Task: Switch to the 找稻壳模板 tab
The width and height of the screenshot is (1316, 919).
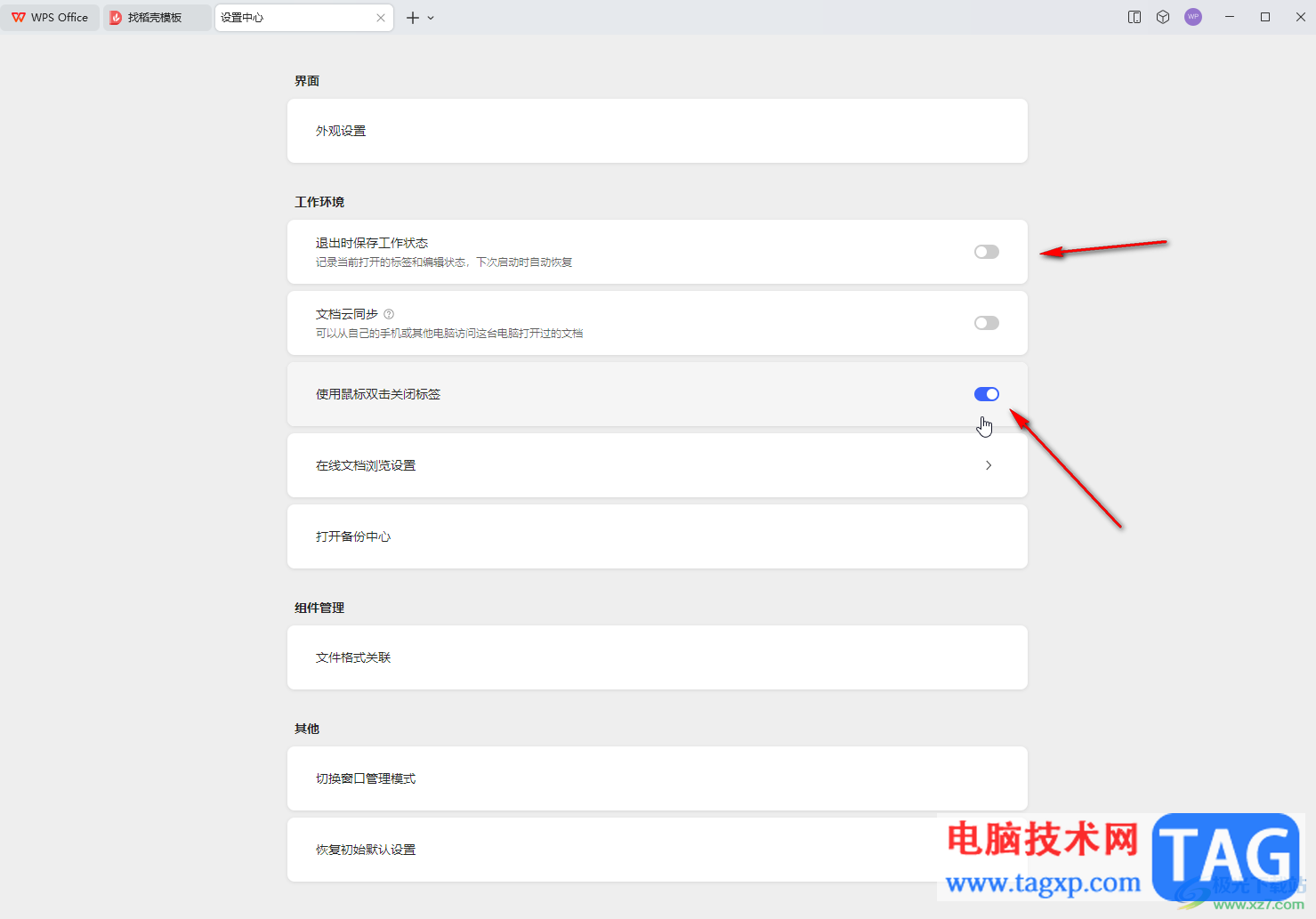Action: (x=157, y=18)
